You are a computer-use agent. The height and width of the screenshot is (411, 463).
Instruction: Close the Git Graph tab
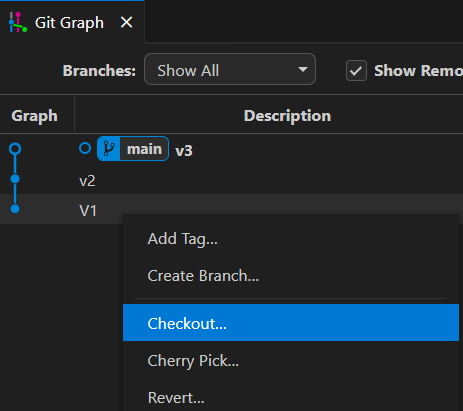coord(126,22)
